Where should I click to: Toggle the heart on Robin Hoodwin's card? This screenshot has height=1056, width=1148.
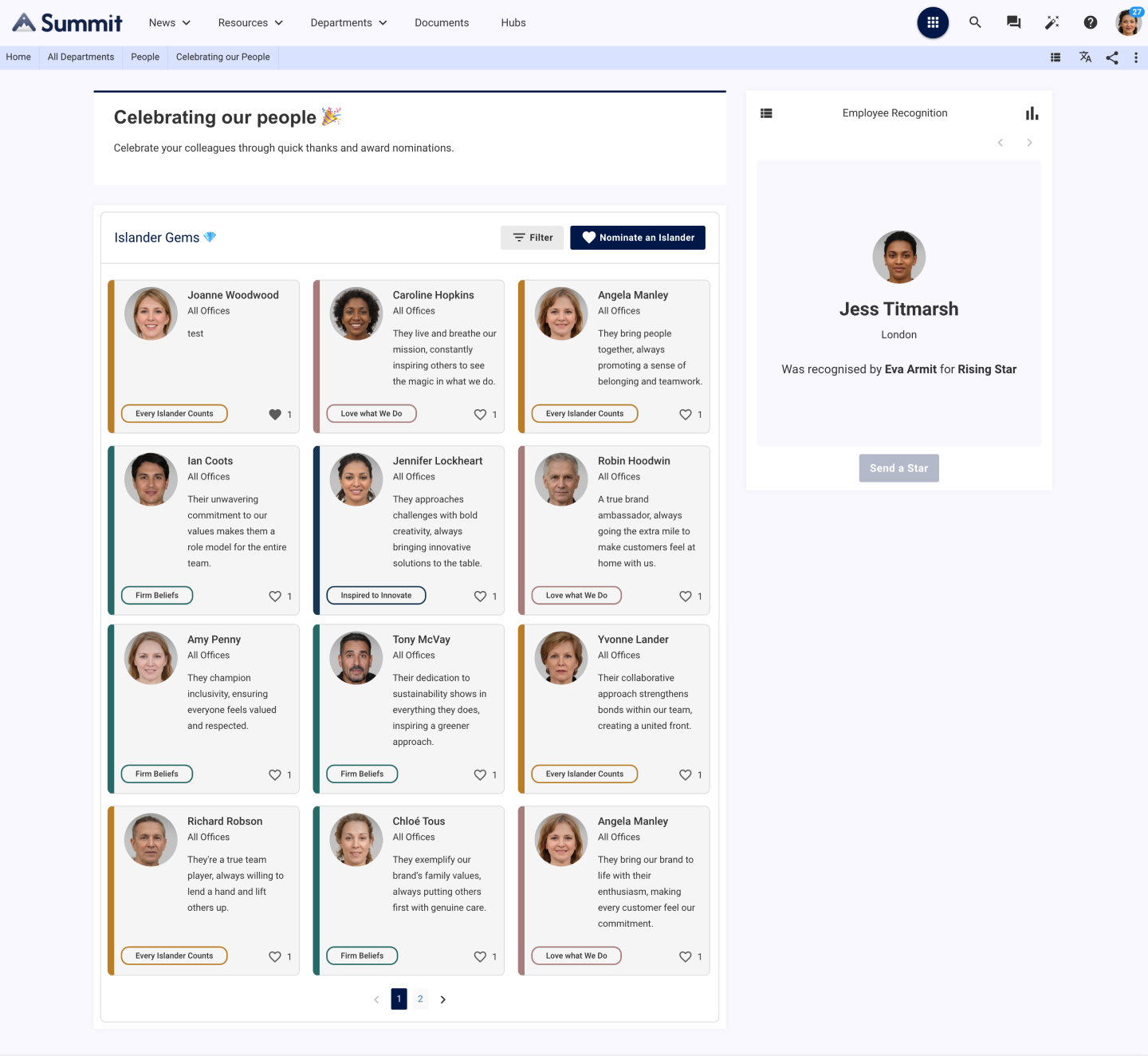coord(686,596)
